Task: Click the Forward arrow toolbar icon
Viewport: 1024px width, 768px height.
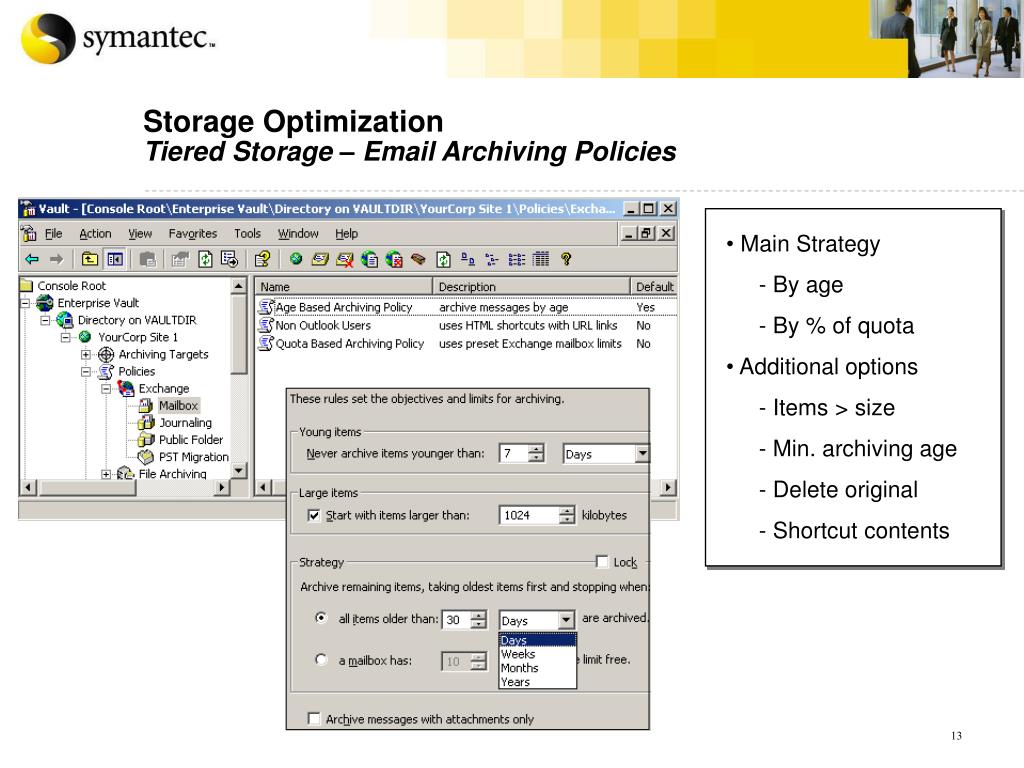Action: 56,259
